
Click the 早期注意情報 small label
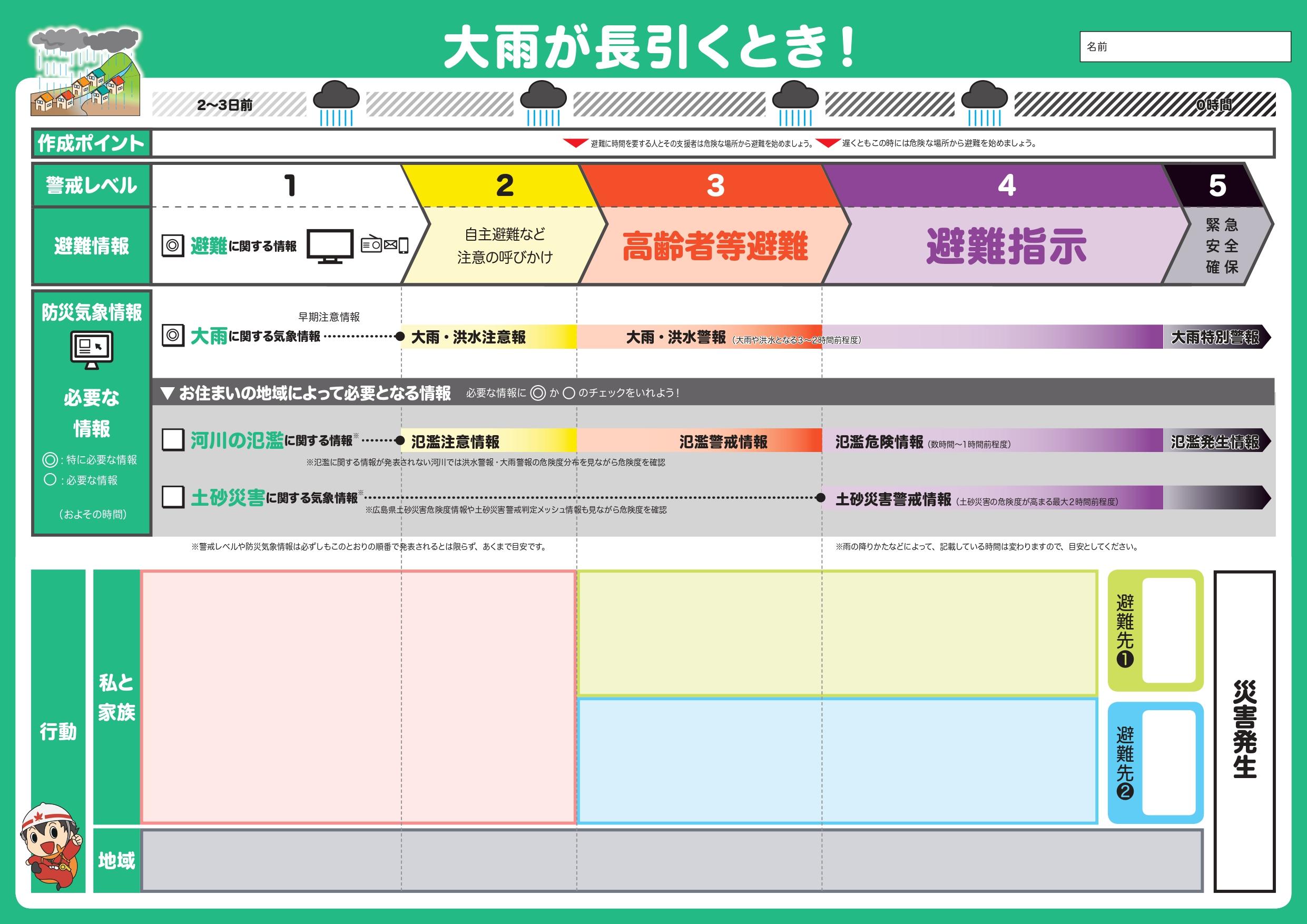pyautogui.click(x=329, y=317)
